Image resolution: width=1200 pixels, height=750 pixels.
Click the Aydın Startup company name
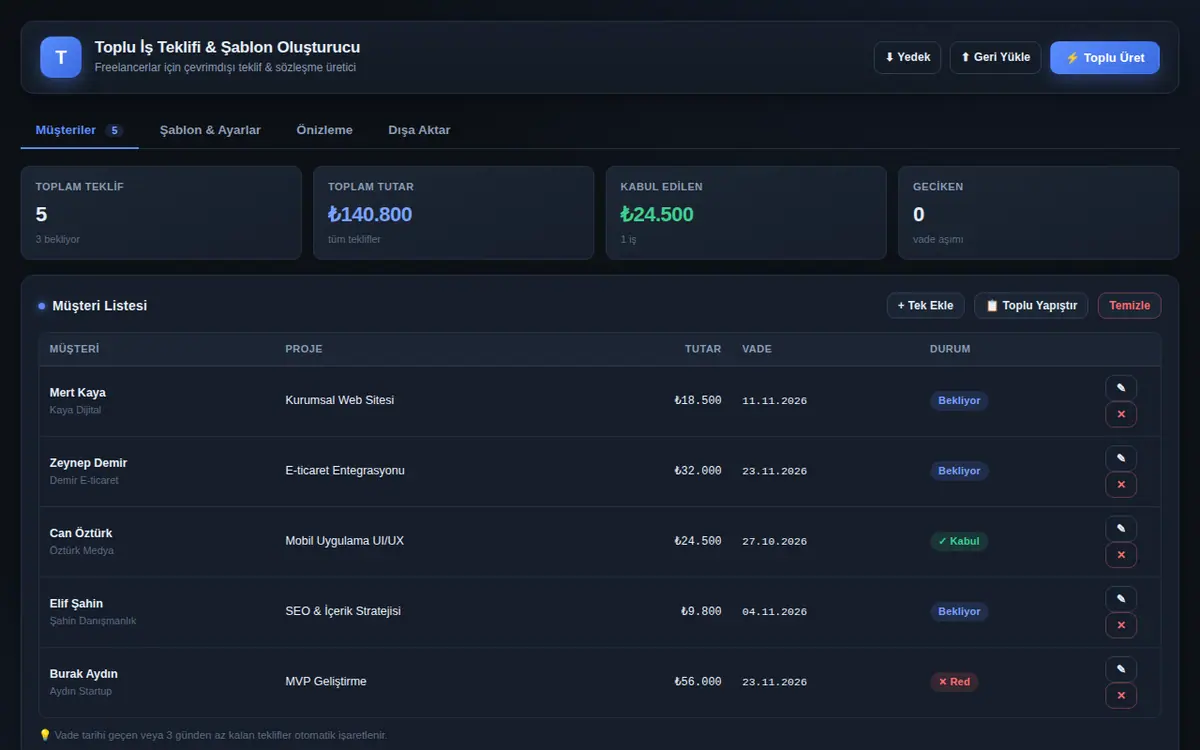click(81, 691)
